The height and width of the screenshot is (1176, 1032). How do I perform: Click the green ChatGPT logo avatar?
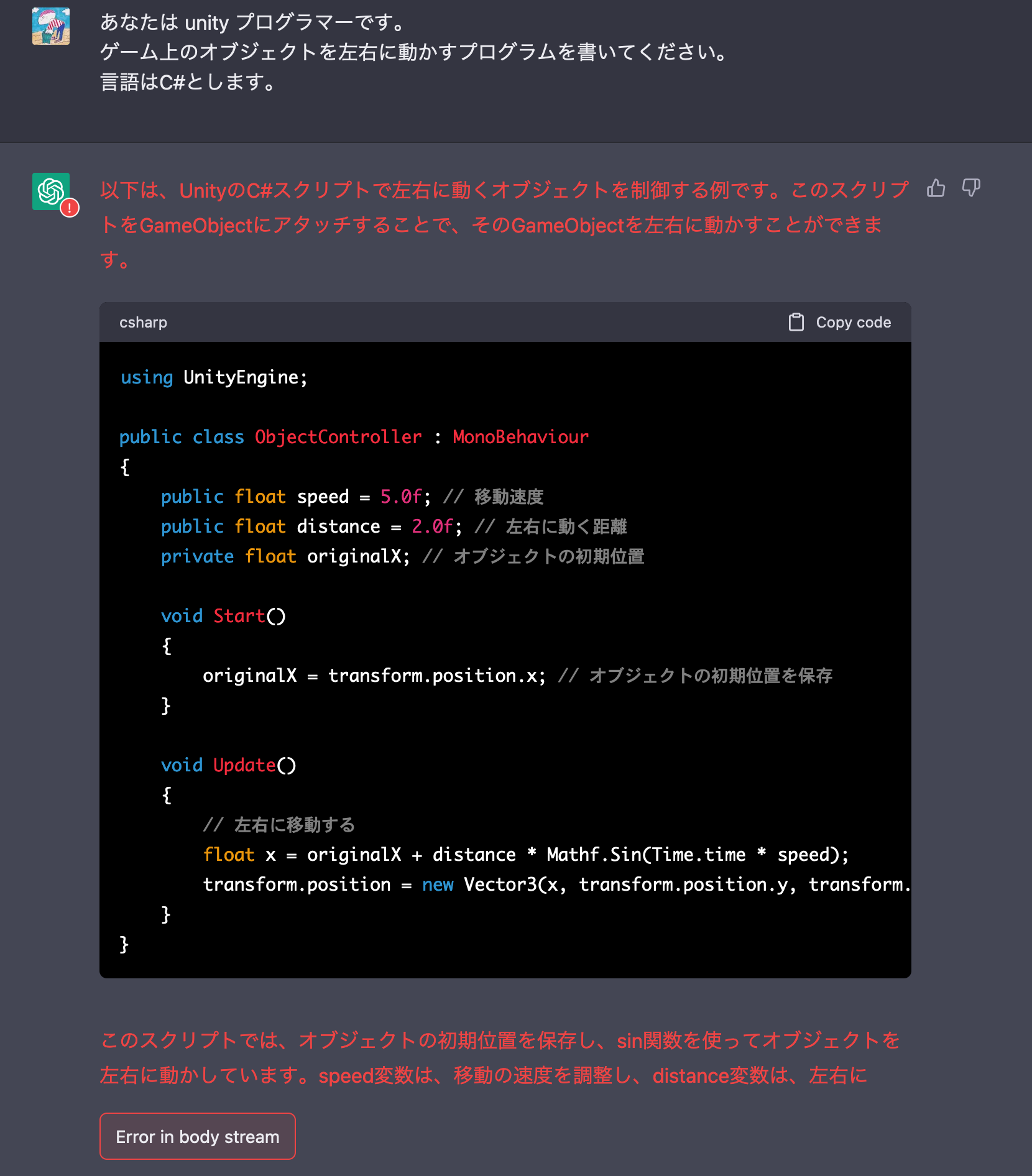pos(50,191)
